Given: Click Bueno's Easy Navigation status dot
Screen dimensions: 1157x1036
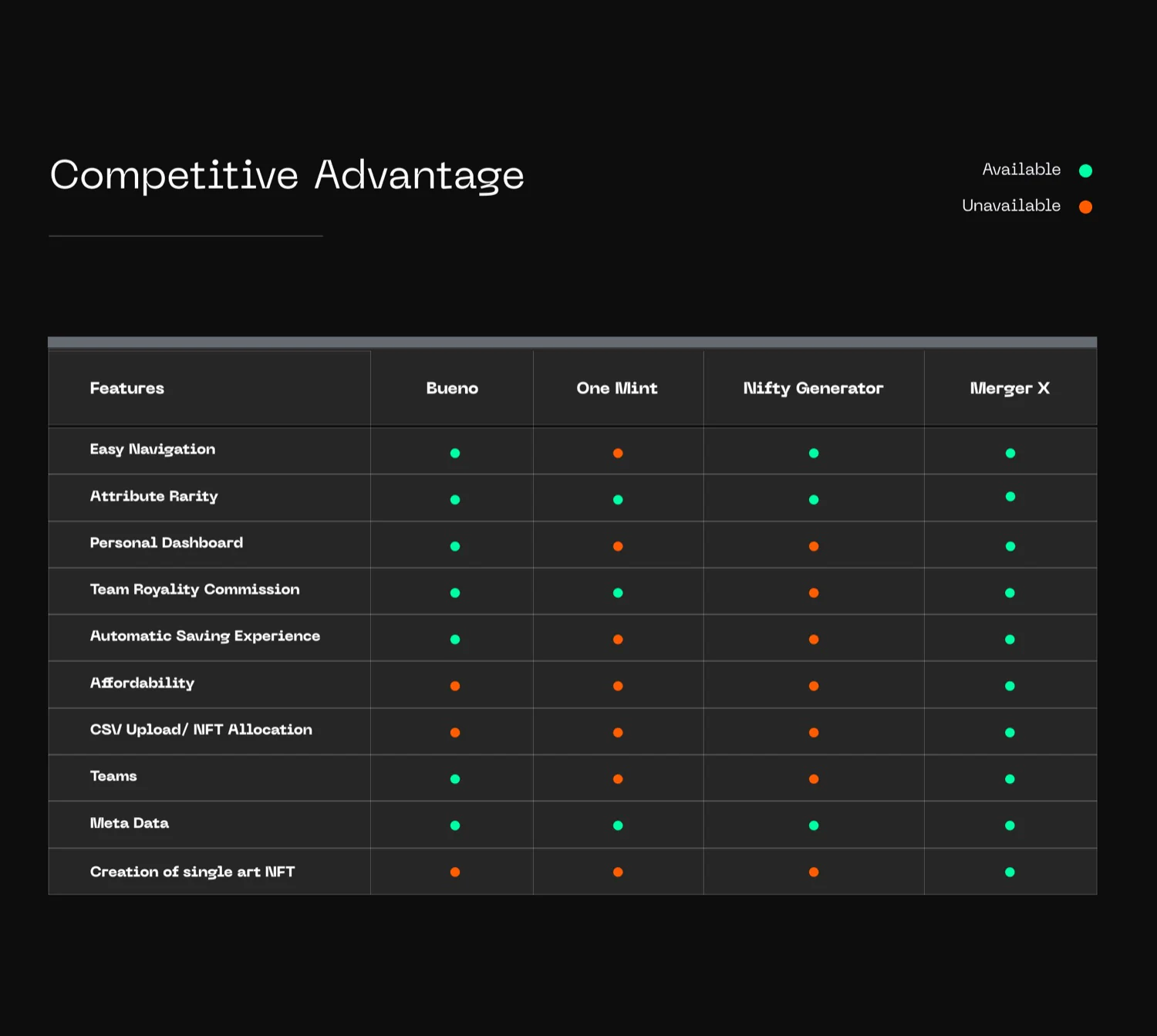Looking at the screenshot, I should pyautogui.click(x=455, y=453).
